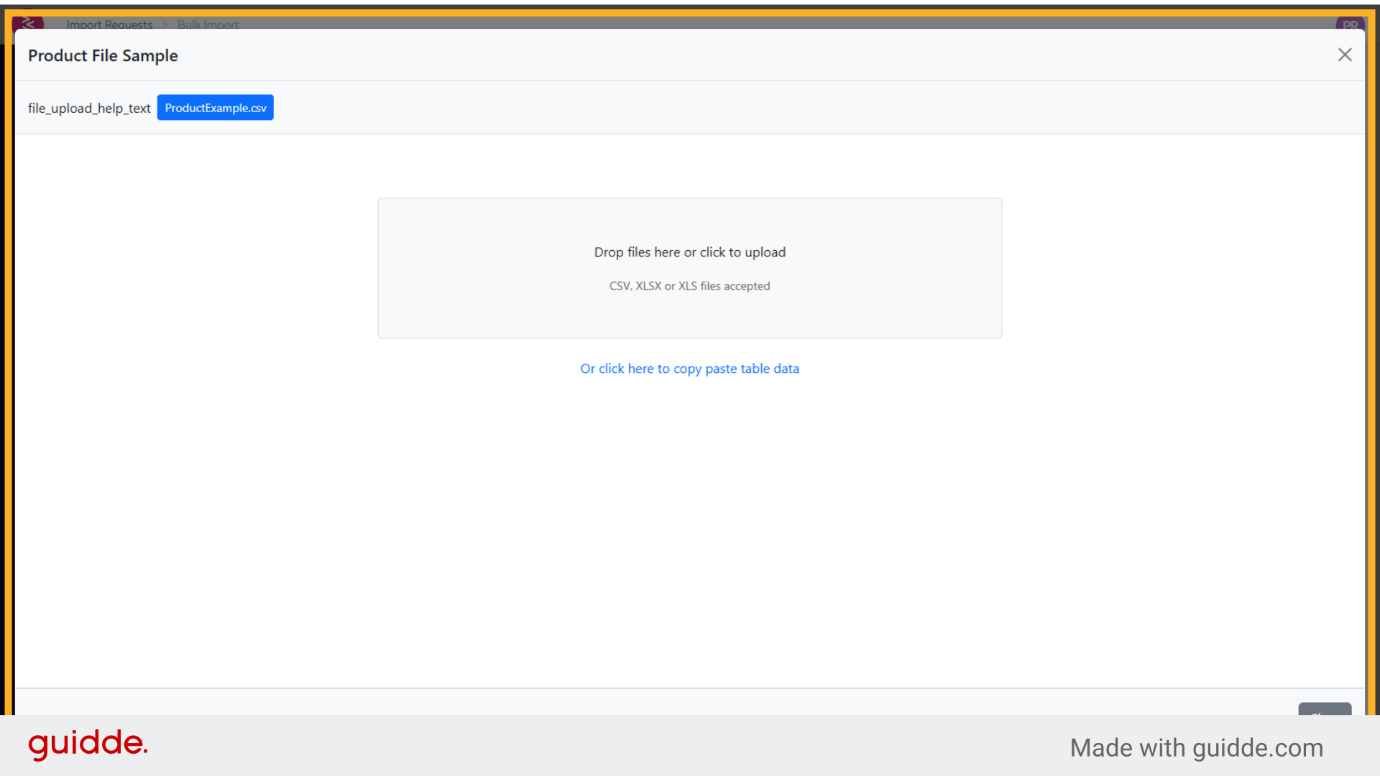Click the Made with guidde.com text
Image resolution: width=1380 pixels, height=776 pixels.
pyautogui.click(x=1196, y=748)
